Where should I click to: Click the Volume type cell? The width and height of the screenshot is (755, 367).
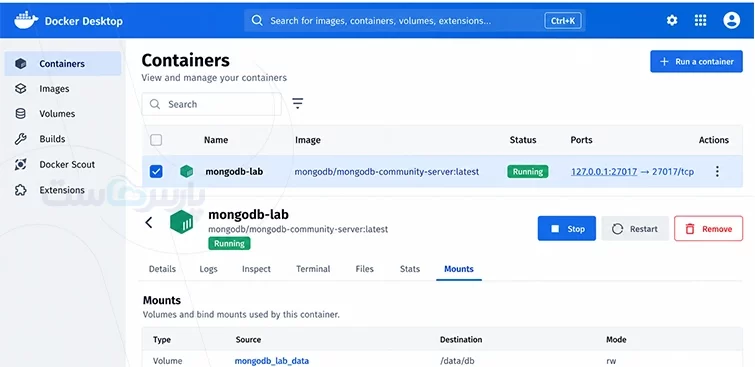pyautogui.click(x=168, y=361)
